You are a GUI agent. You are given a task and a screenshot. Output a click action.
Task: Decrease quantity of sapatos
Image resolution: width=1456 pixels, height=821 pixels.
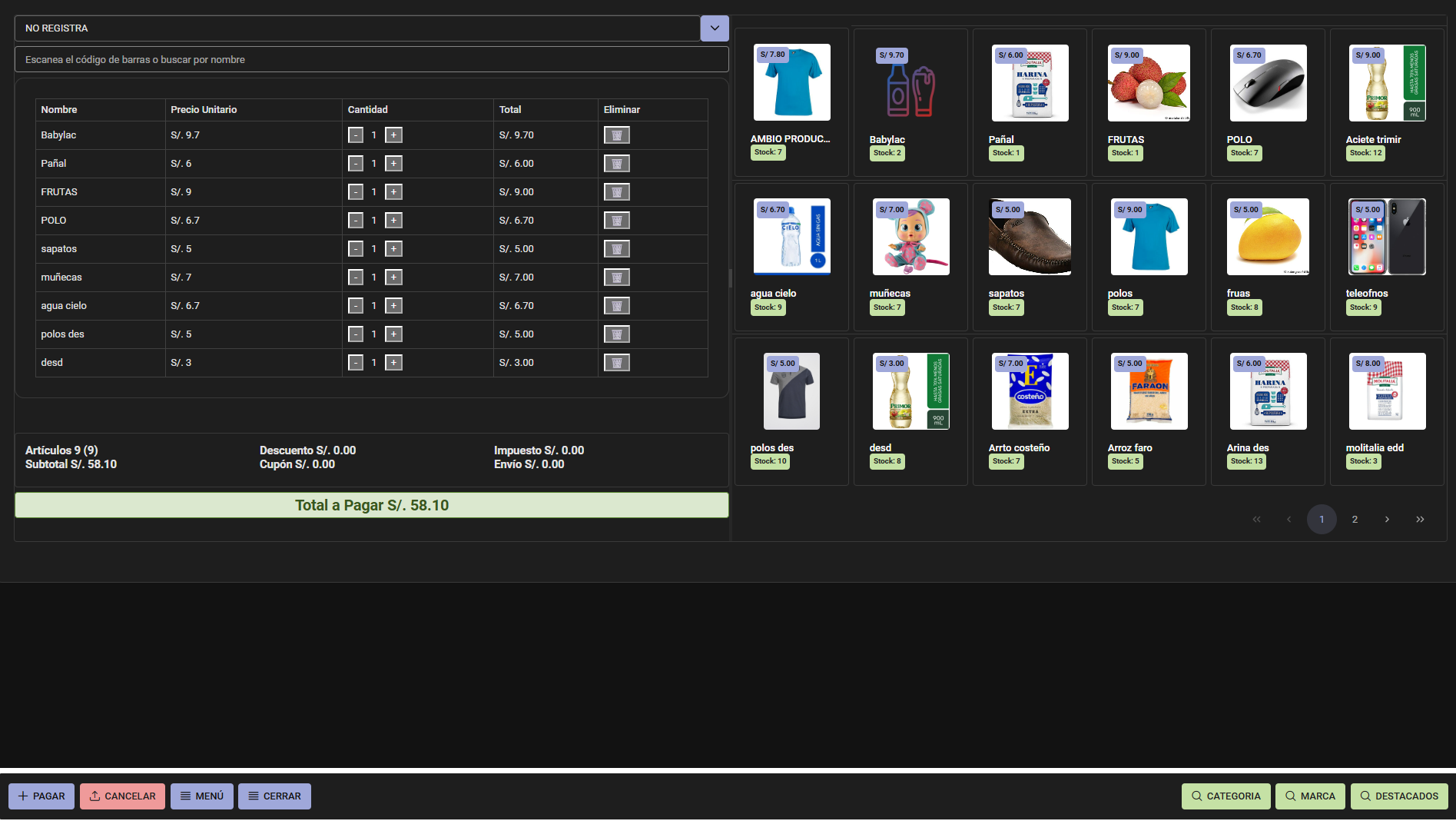pyautogui.click(x=356, y=249)
